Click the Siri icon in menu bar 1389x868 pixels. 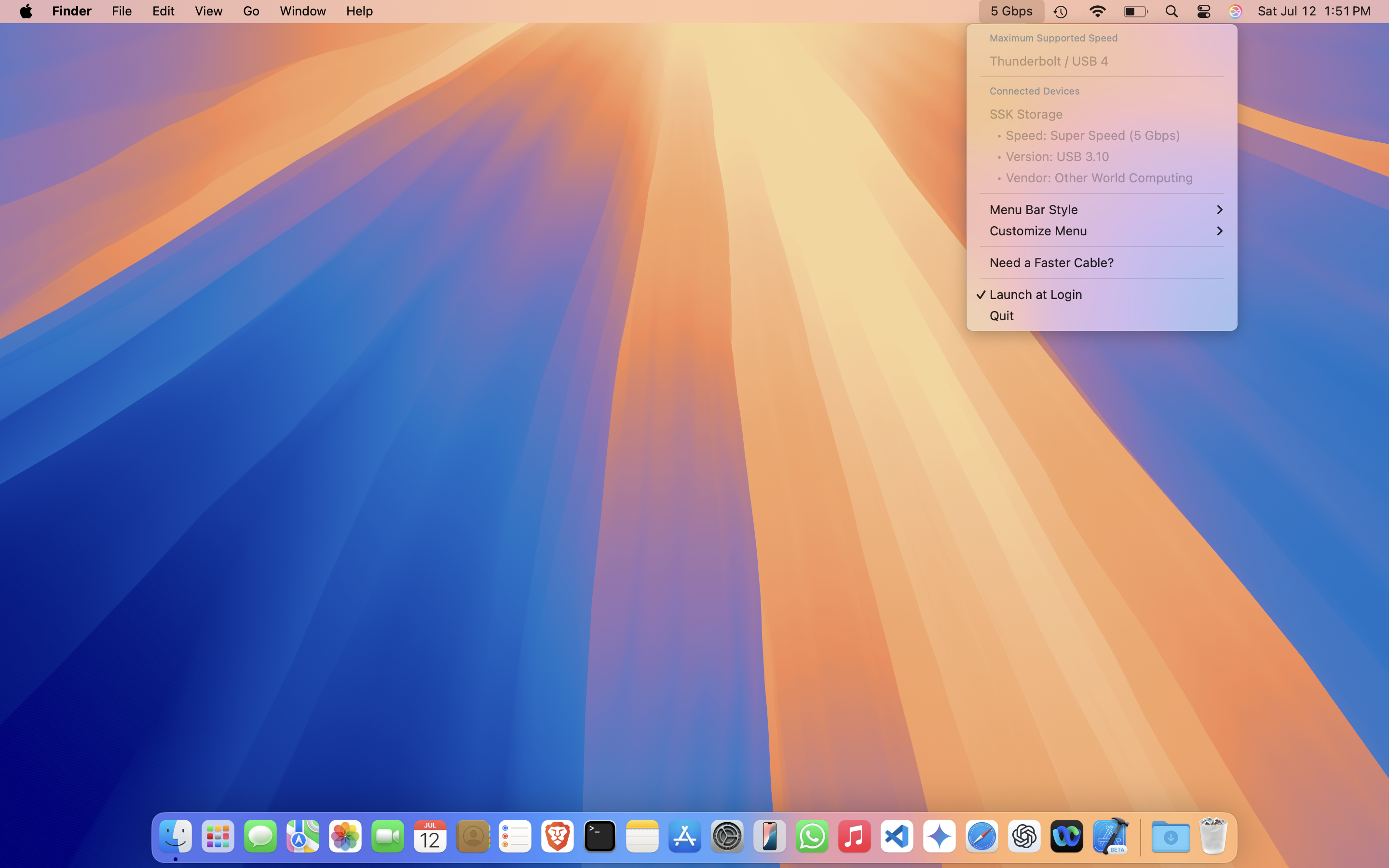(1235, 12)
